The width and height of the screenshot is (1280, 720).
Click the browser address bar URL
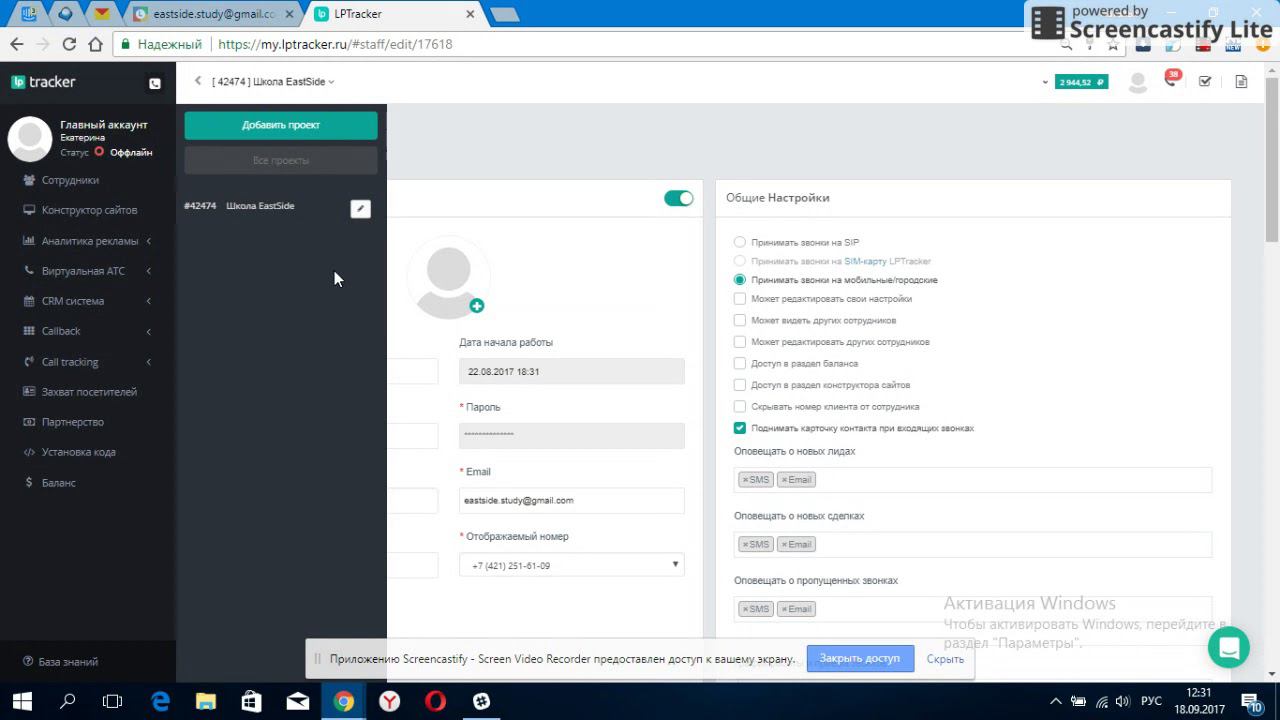point(335,44)
